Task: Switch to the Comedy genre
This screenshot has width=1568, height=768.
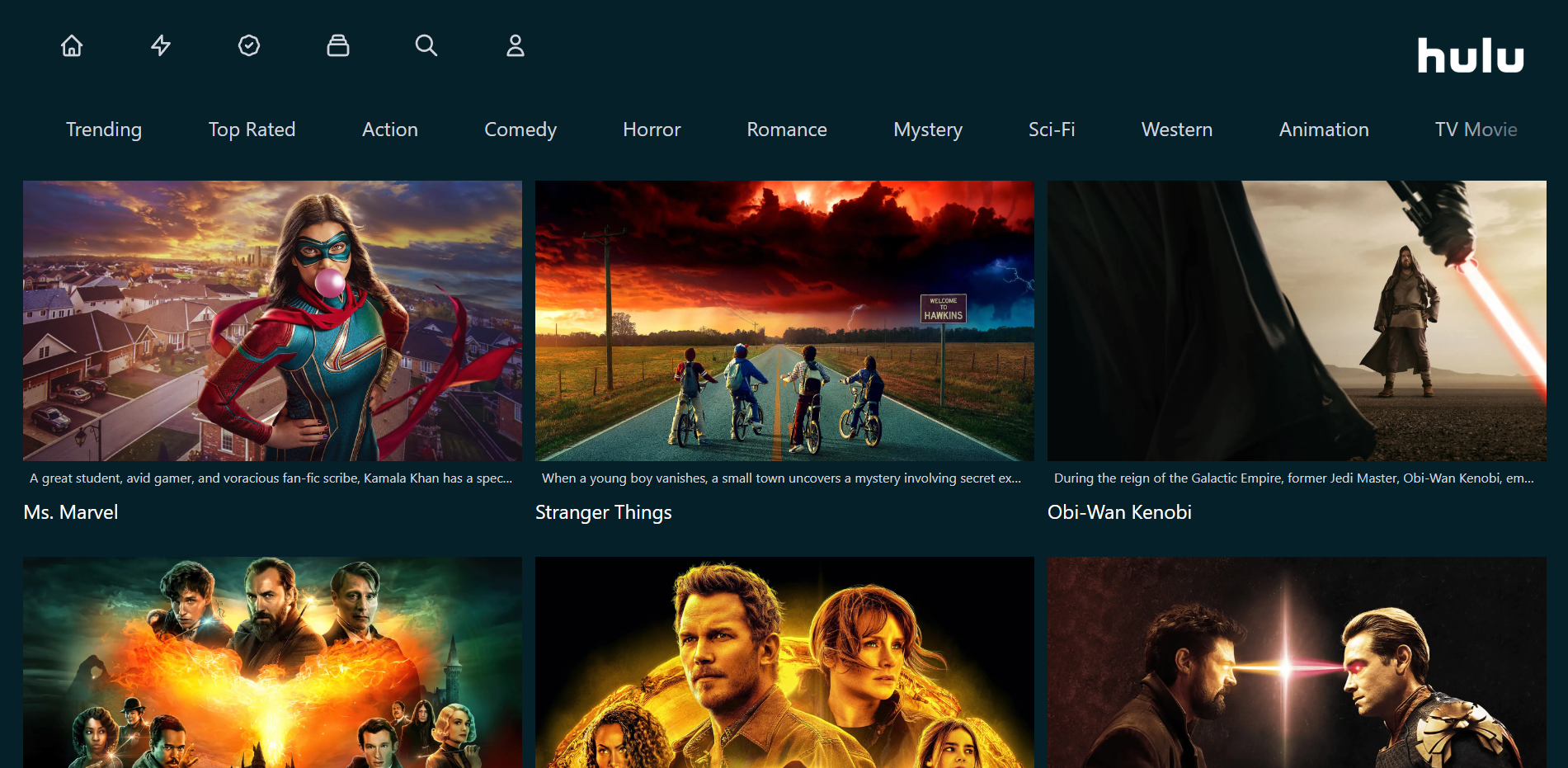Action: (520, 130)
